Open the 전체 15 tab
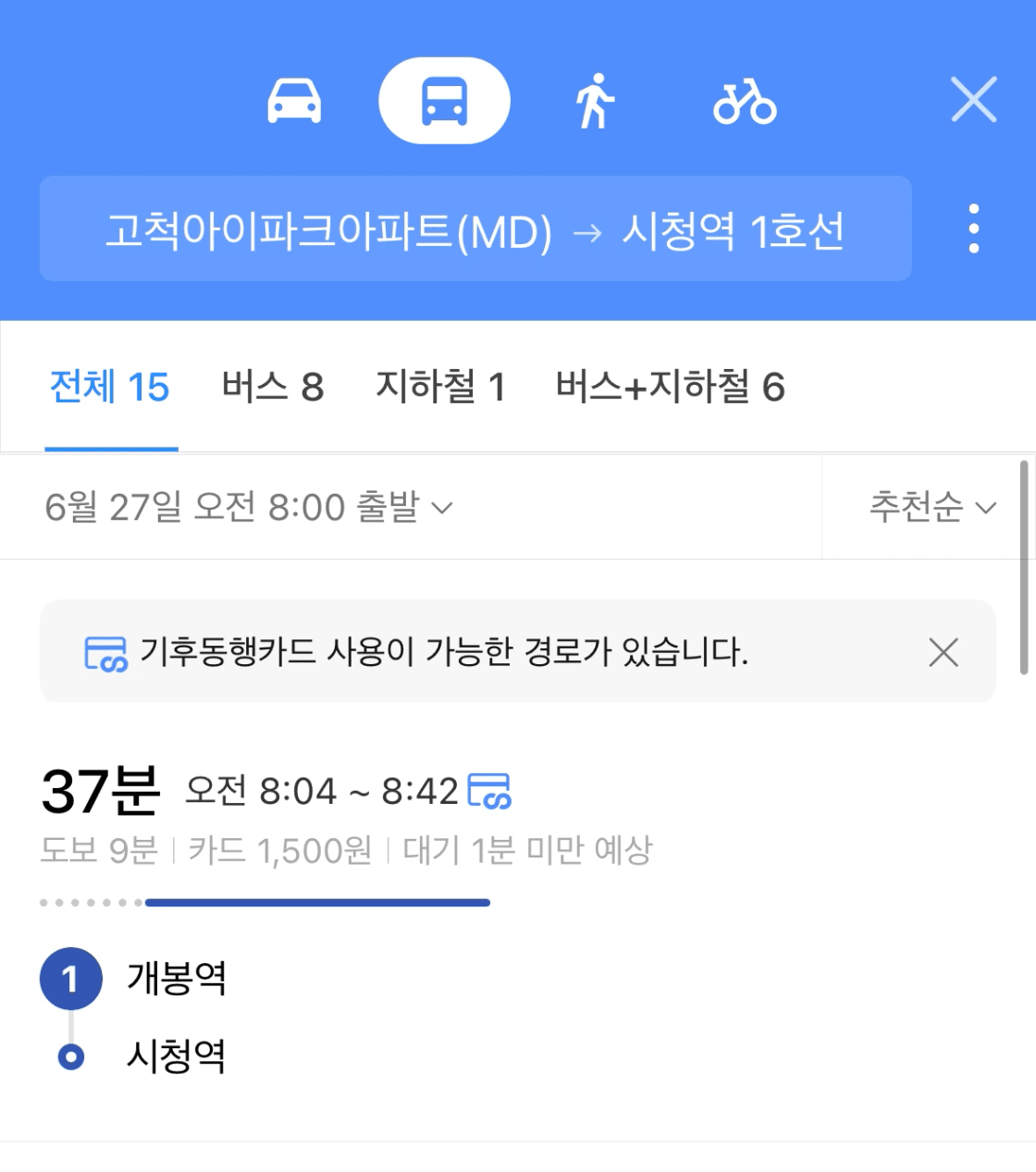Image resolution: width=1036 pixels, height=1172 pixels. [110, 387]
